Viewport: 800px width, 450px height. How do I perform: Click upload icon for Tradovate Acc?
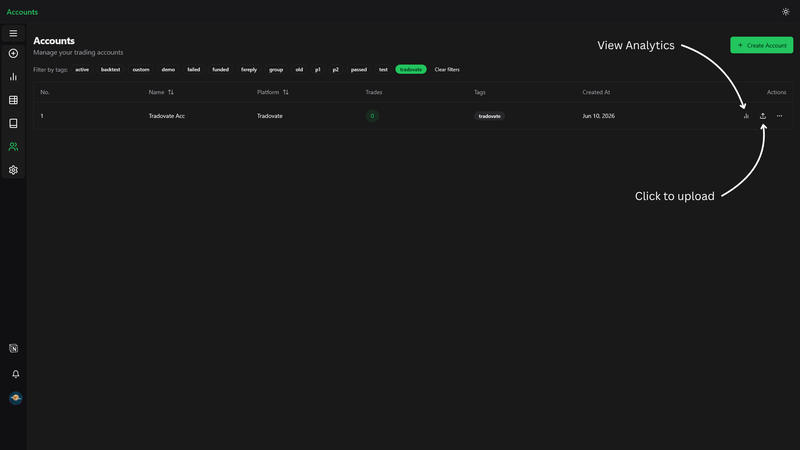(763, 116)
